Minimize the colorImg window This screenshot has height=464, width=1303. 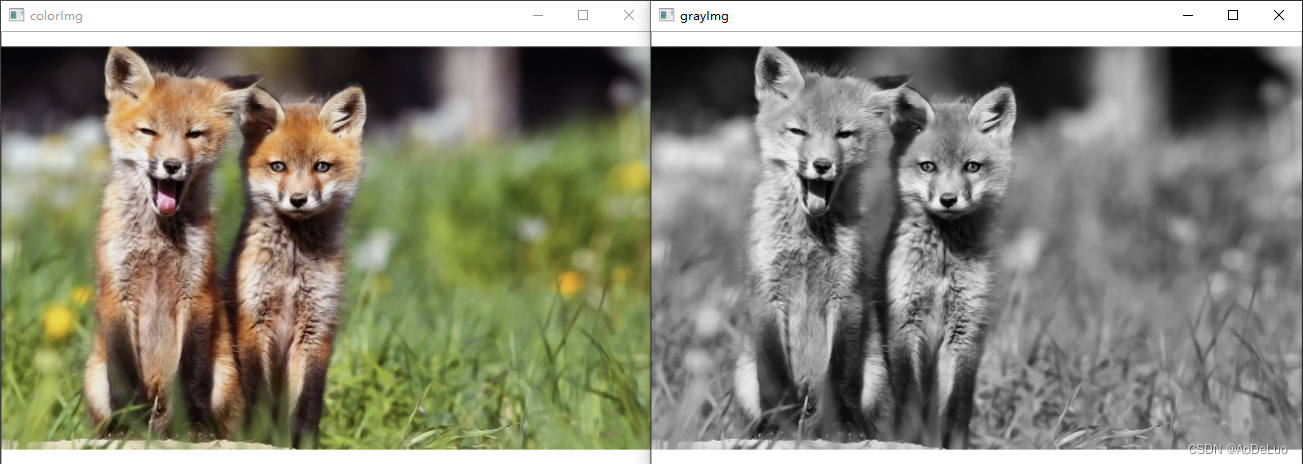click(538, 15)
